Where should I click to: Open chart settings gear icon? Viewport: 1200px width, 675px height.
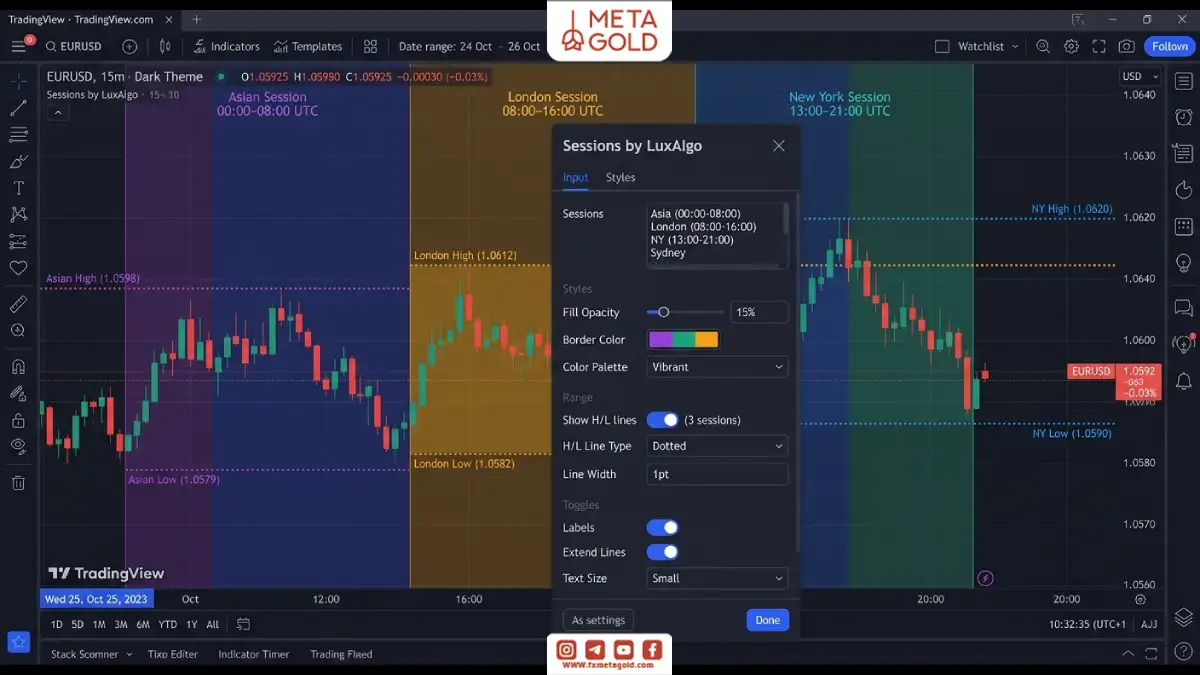click(1071, 46)
